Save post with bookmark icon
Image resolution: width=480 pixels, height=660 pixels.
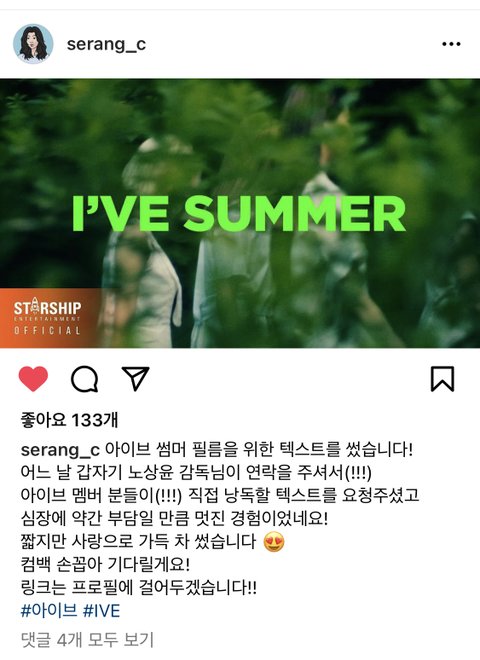click(442, 379)
